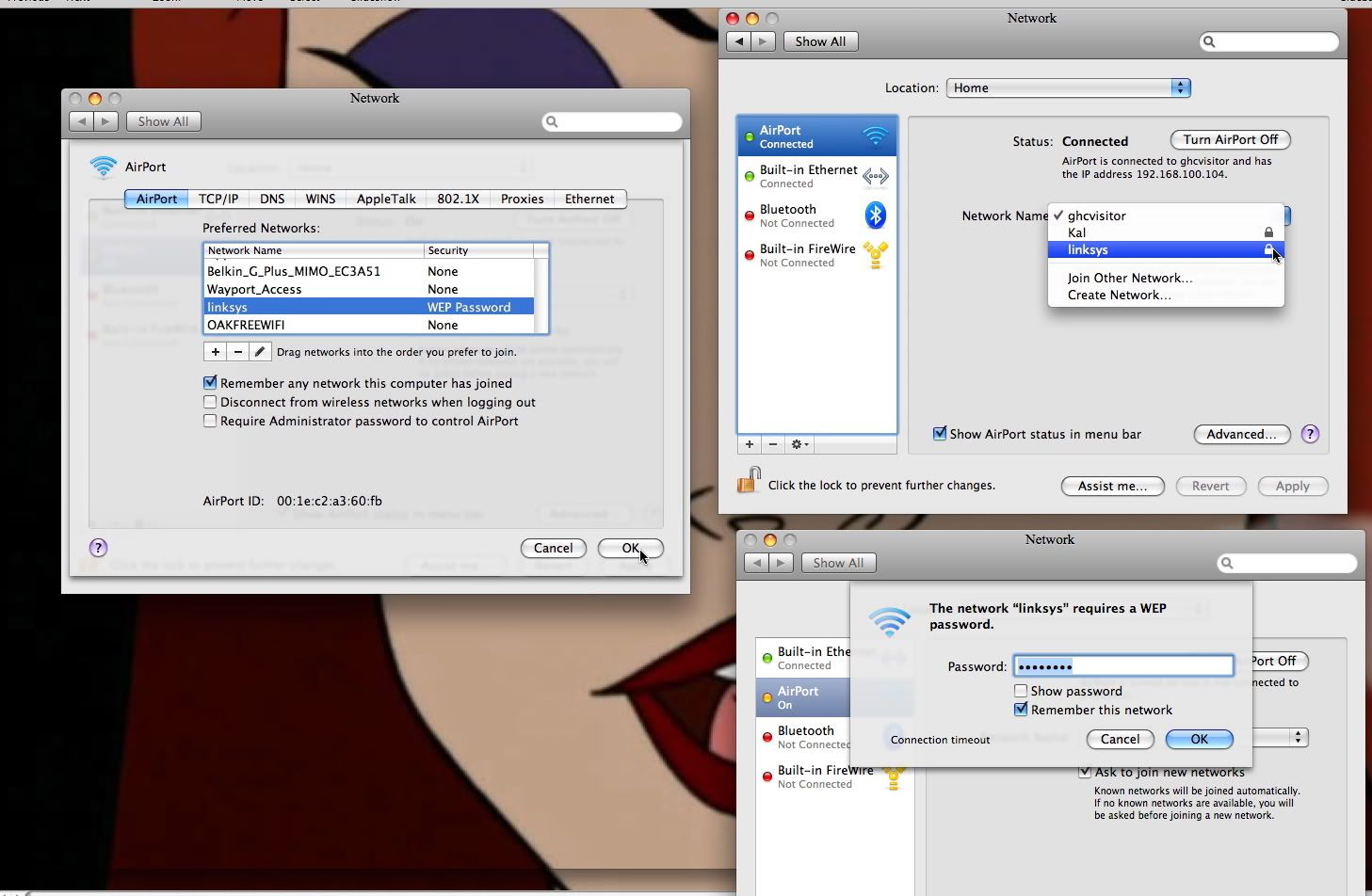This screenshot has width=1372, height=896.
Task: Remove selected network service with minus button
Action: tap(773, 444)
